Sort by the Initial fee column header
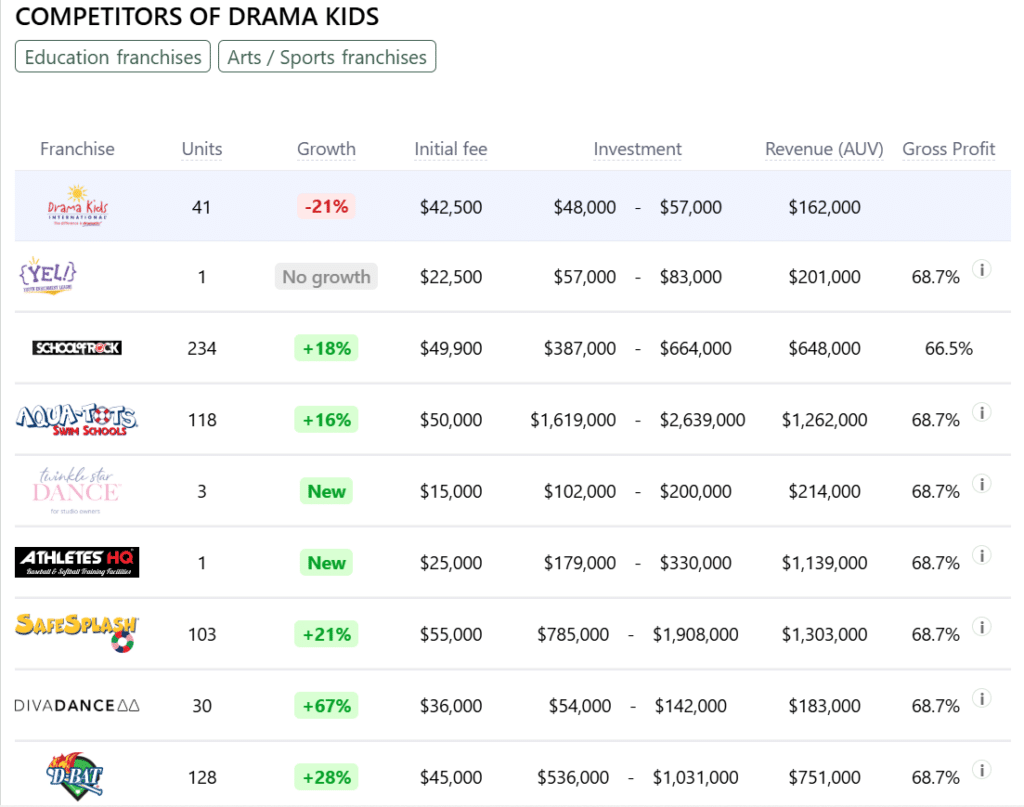Screen dimensions: 1024x807 tap(451, 149)
